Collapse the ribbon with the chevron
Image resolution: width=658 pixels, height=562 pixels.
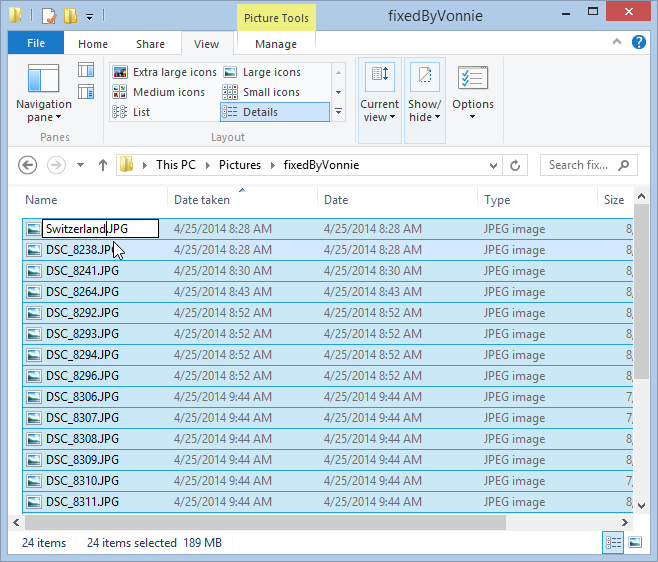(617, 42)
